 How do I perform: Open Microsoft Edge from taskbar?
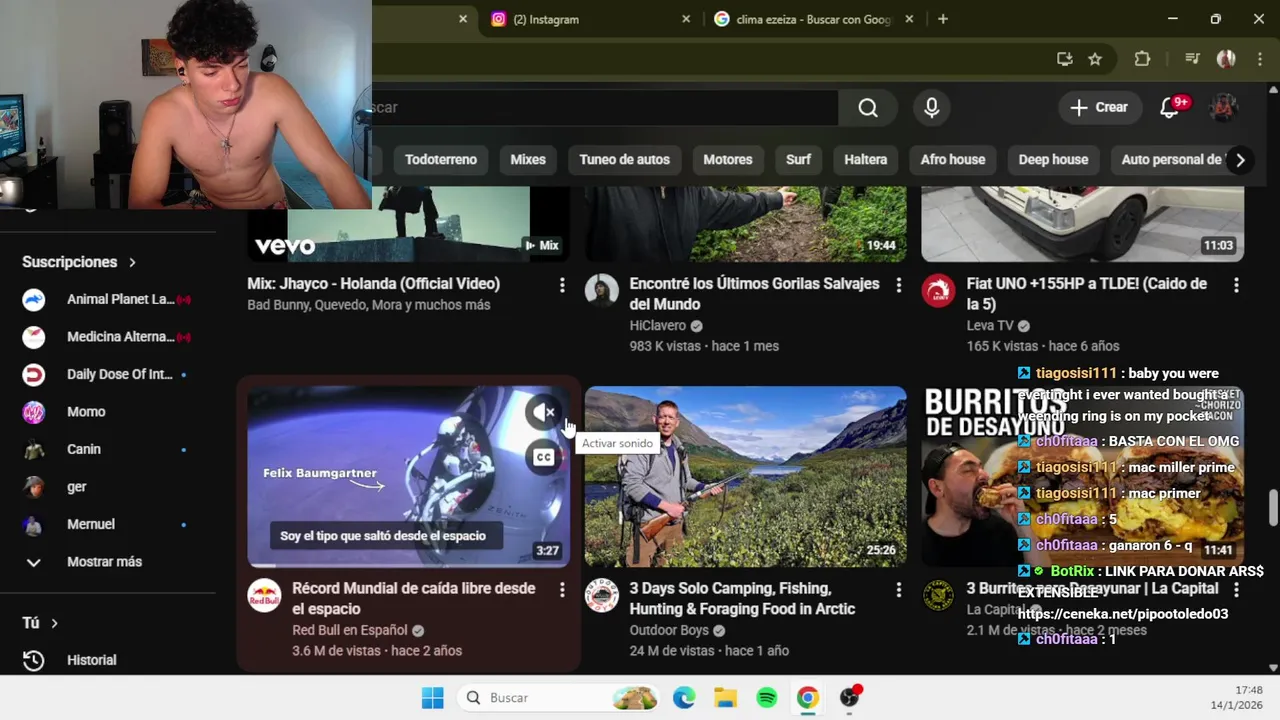tap(684, 698)
